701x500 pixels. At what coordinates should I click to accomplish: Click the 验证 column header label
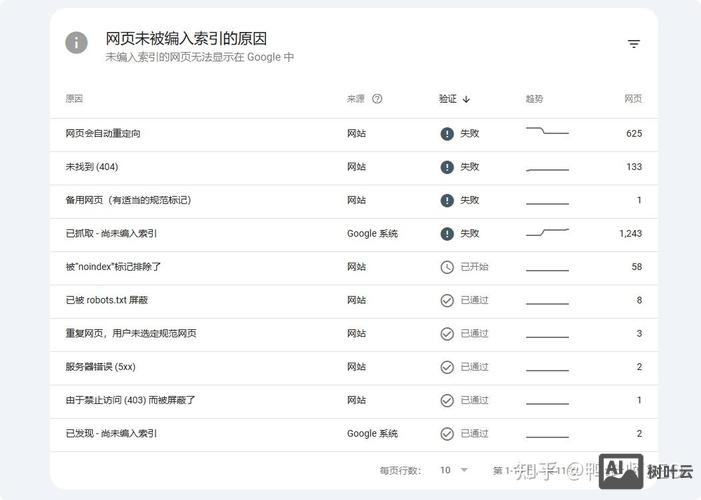click(x=448, y=99)
